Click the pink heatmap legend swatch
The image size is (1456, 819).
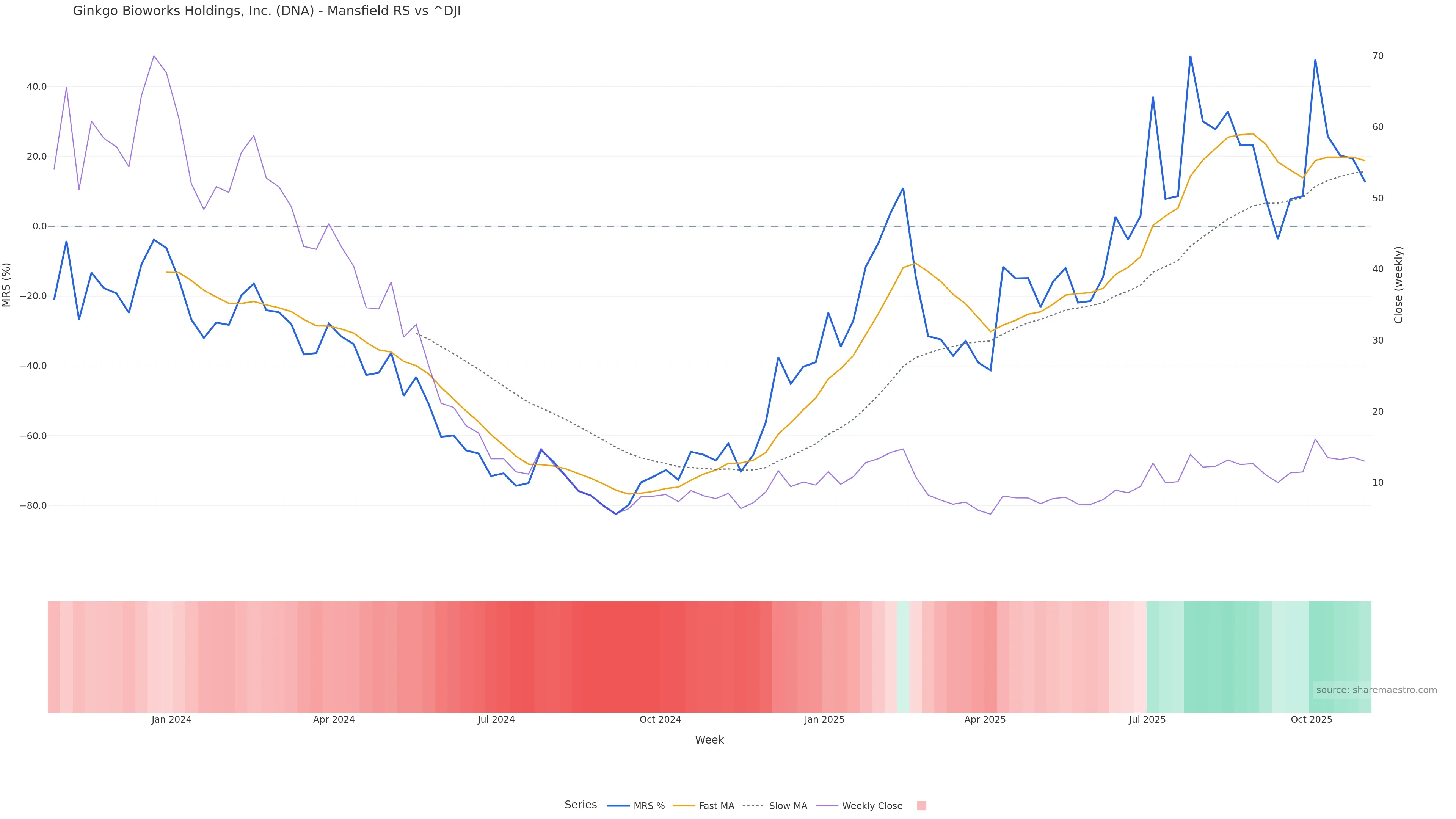pyautogui.click(x=921, y=806)
